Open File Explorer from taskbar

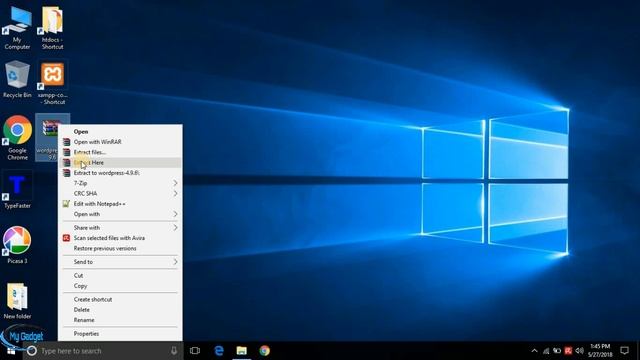(x=242, y=351)
